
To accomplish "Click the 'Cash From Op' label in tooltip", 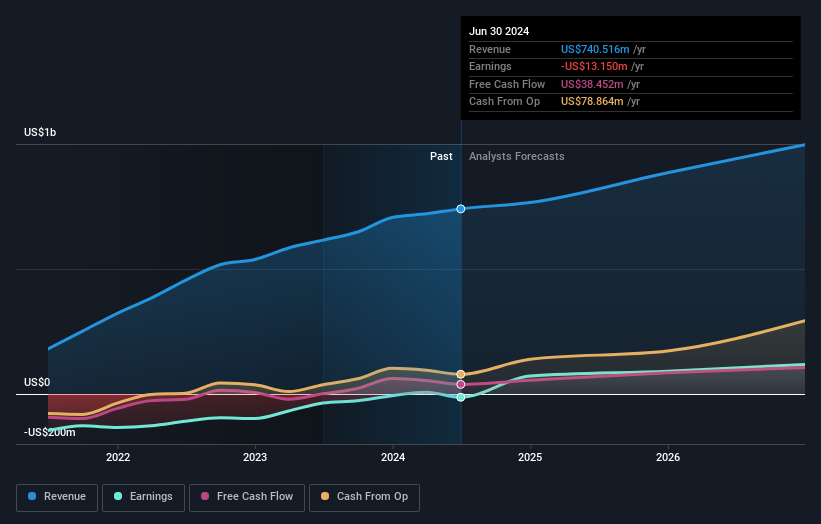I will click(504, 102).
